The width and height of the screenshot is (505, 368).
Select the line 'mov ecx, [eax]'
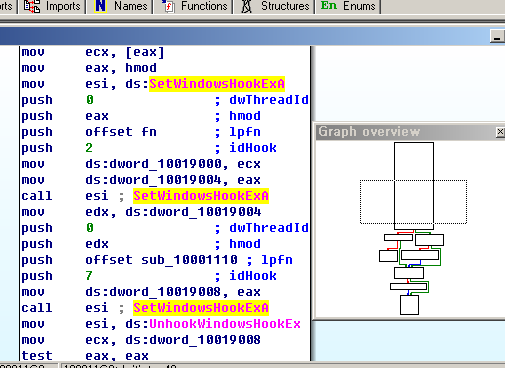coord(93,52)
